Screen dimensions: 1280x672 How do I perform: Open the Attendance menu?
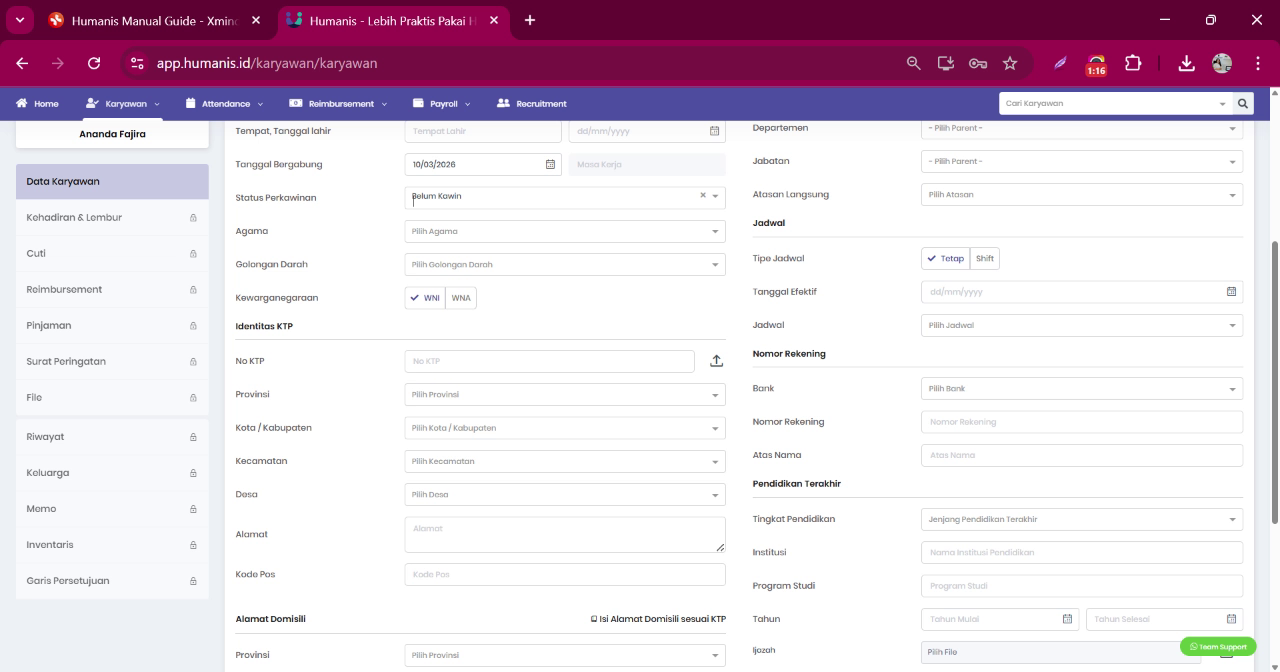(x=225, y=103)
